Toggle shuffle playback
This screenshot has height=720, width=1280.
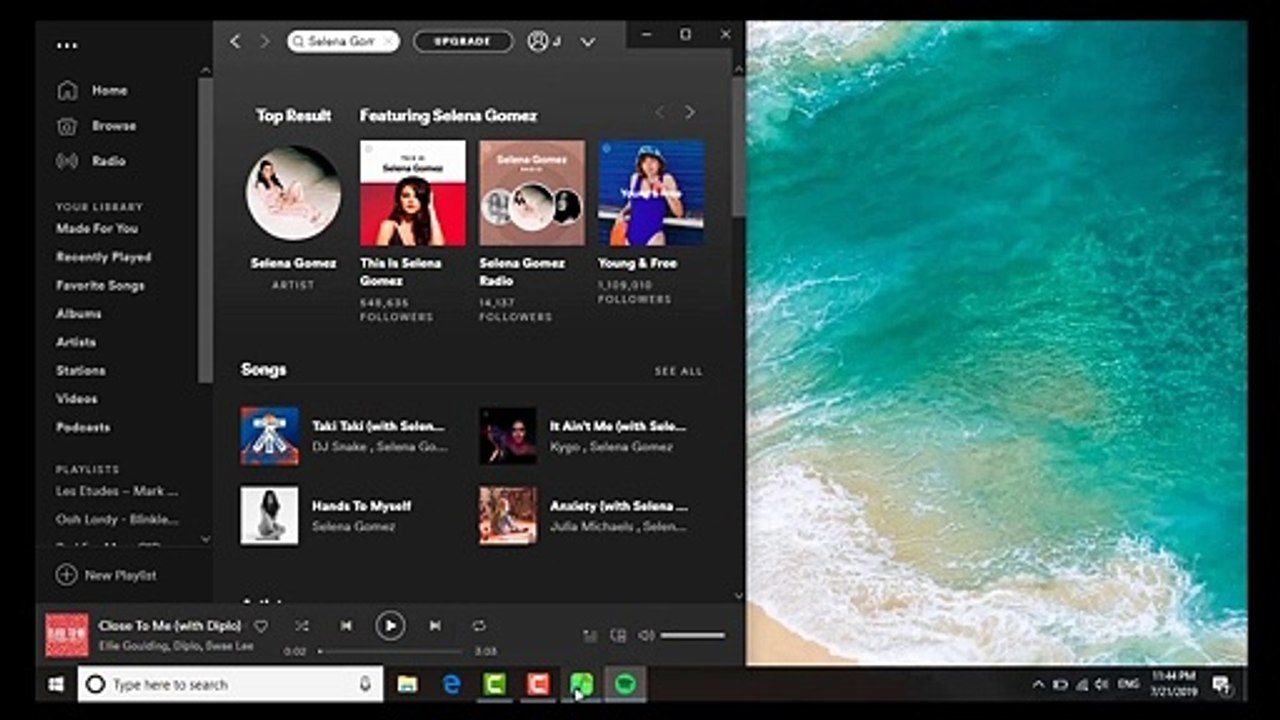click(x=302, y=626)
